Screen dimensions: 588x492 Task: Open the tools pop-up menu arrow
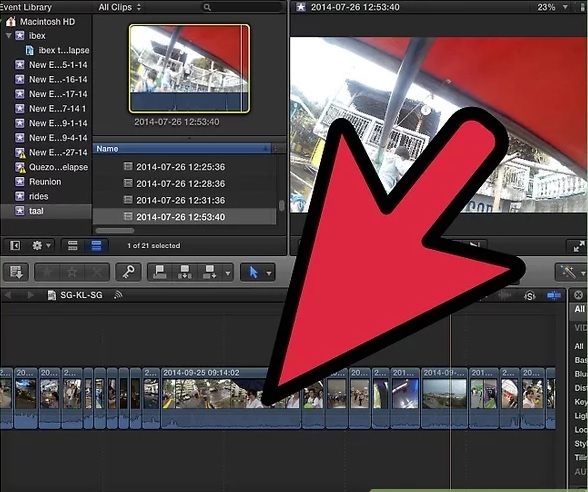click(x=269, y=273)
